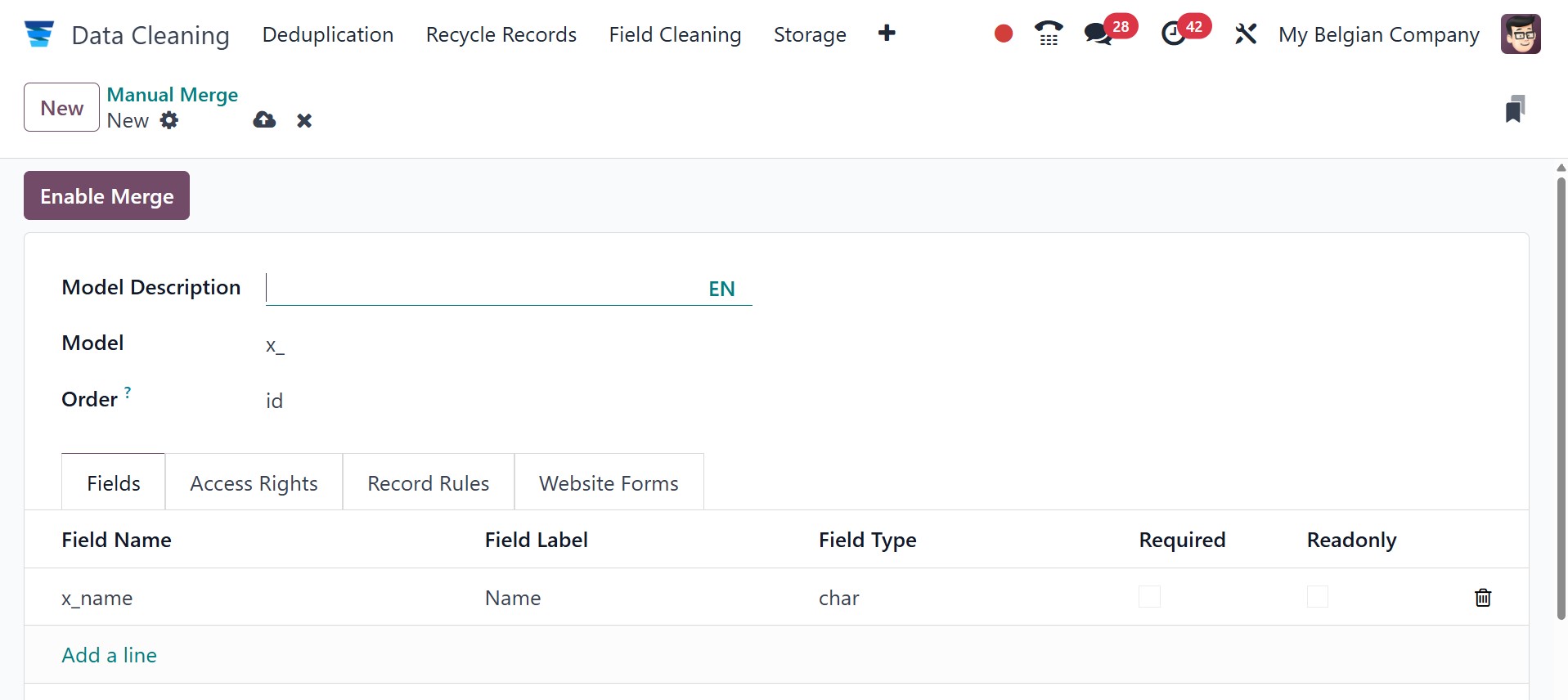Viewport: 1568px width, 700px height.
Task: Switch to the Access Rights tab
Action: click(x=254, y=483)
